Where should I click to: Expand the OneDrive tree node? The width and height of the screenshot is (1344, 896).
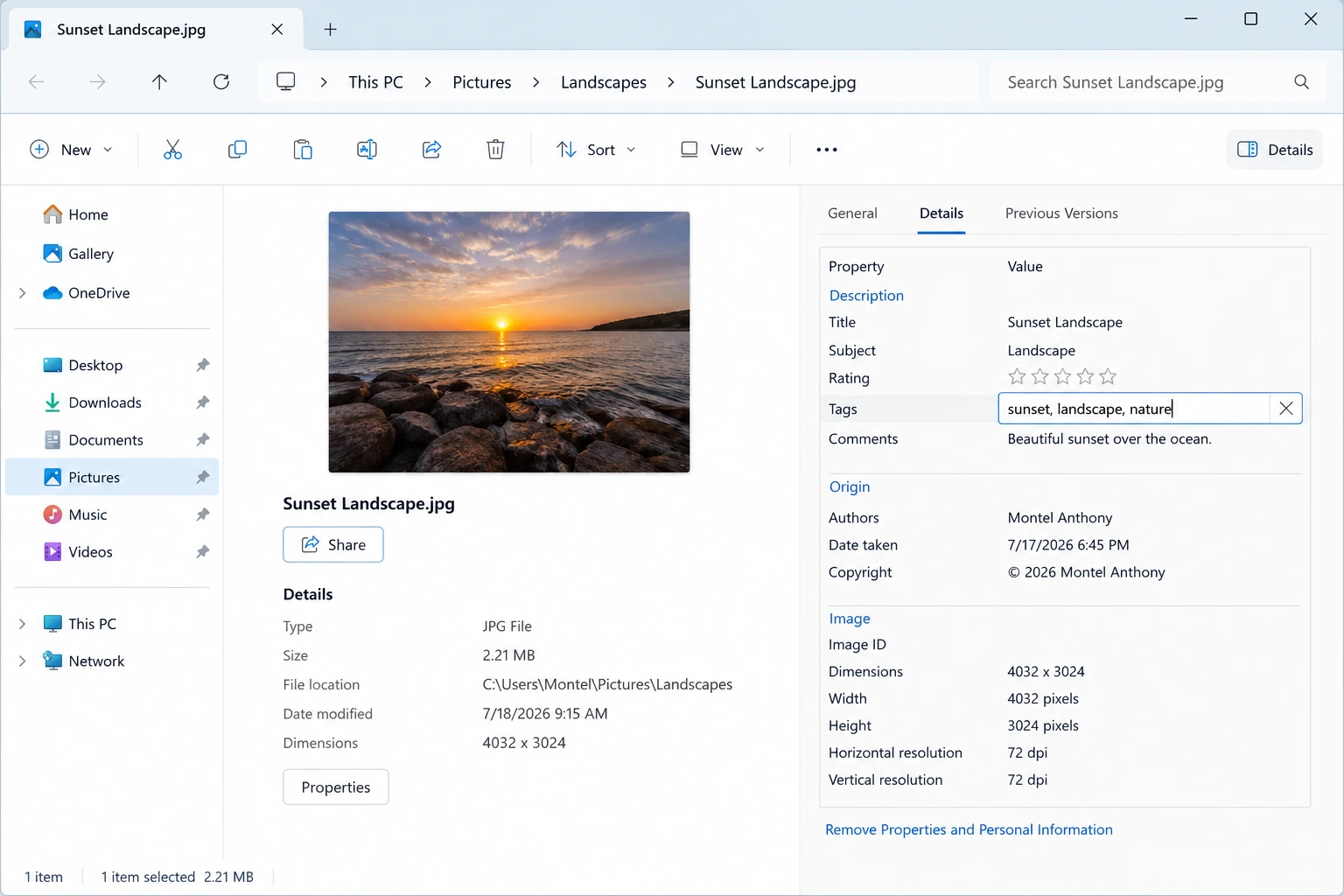coord(23,293)
